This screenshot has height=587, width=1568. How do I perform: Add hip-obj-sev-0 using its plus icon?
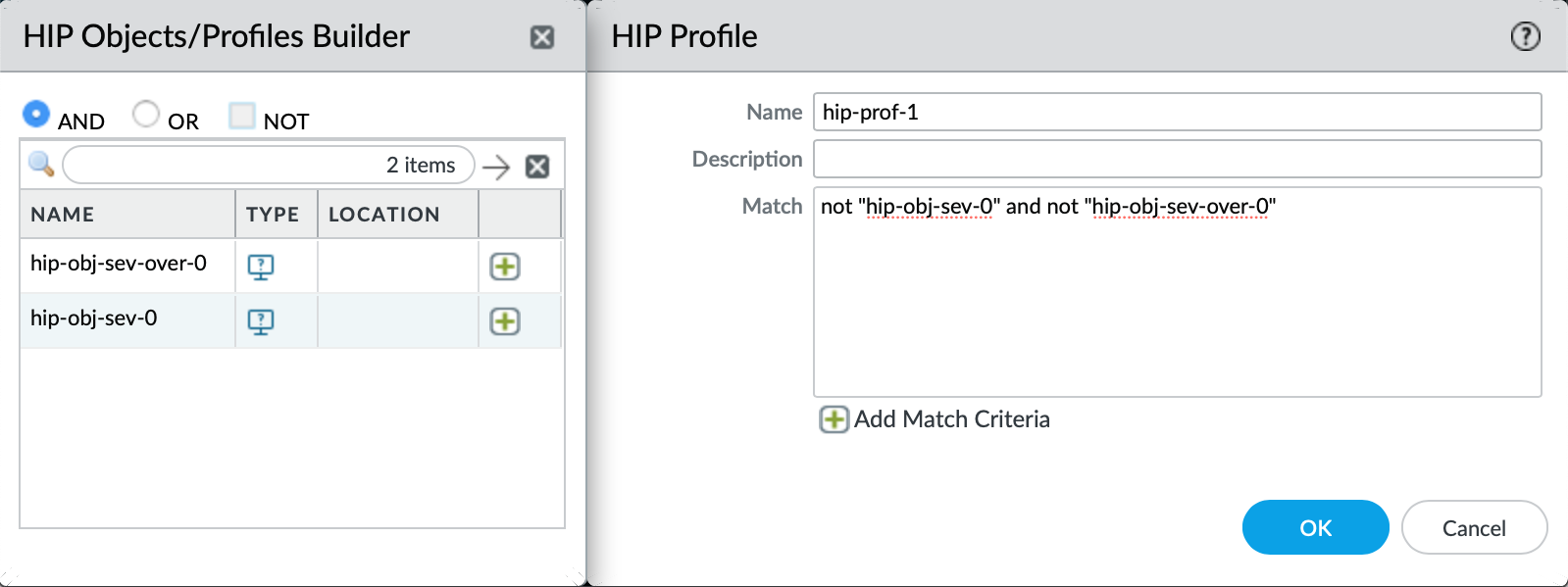click(x=505, y=321)
